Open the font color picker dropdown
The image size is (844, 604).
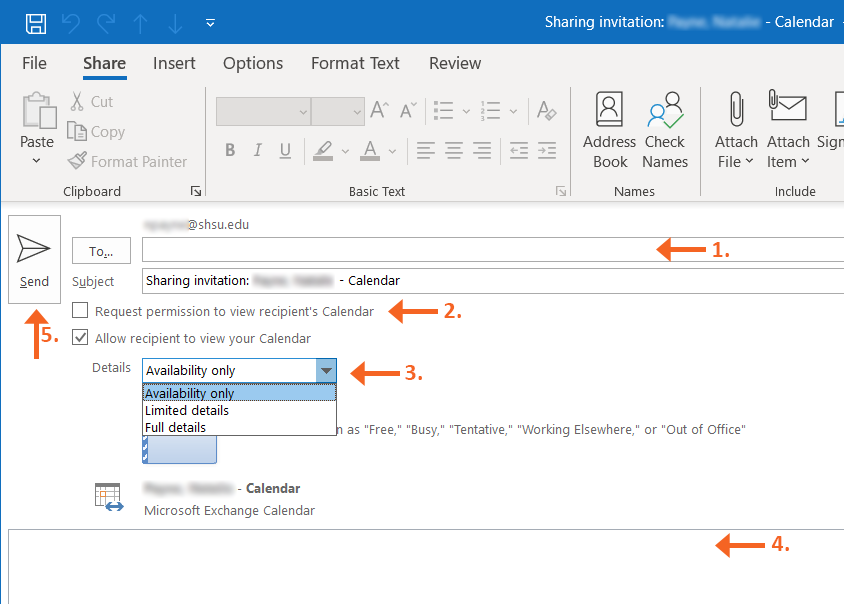[x=394, y=151]
